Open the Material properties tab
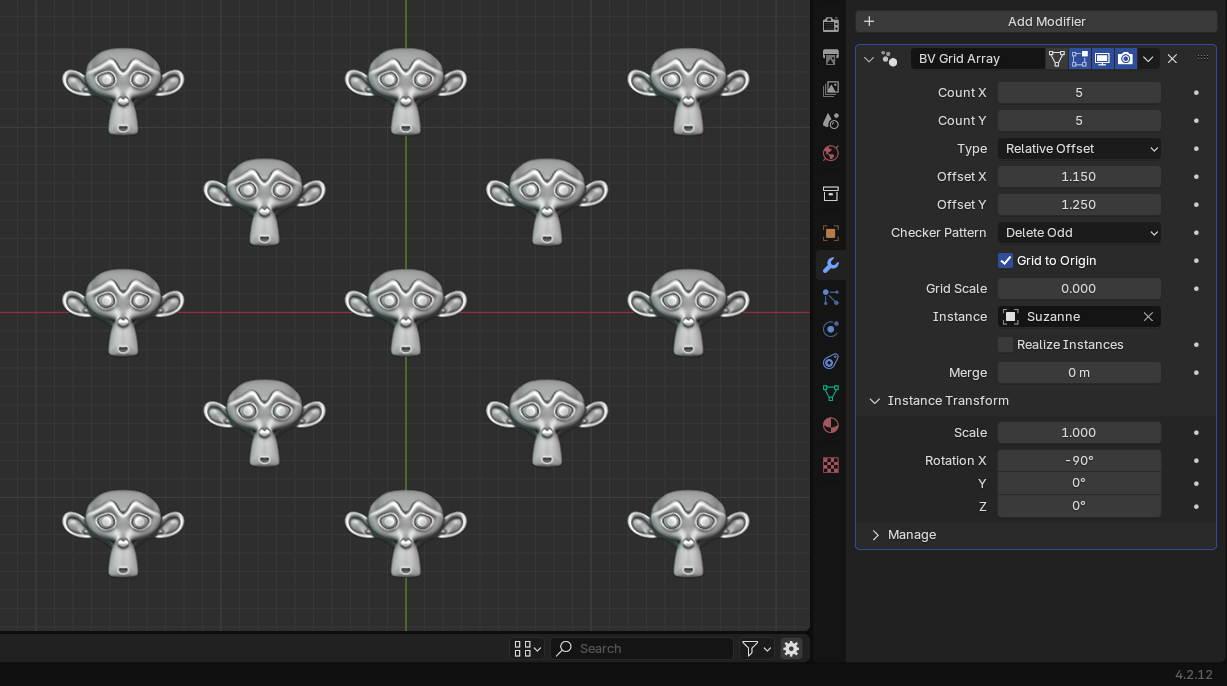The height and width of the screenshot is (686, 1227). click(830, 425)
